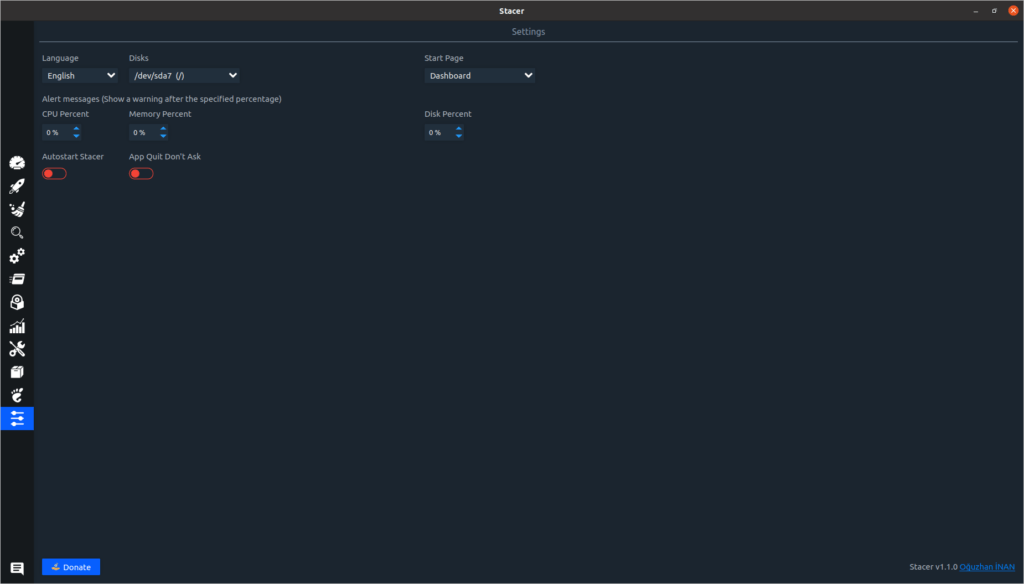
Task: Maximize the Stacer window
Action: (995, 10)
